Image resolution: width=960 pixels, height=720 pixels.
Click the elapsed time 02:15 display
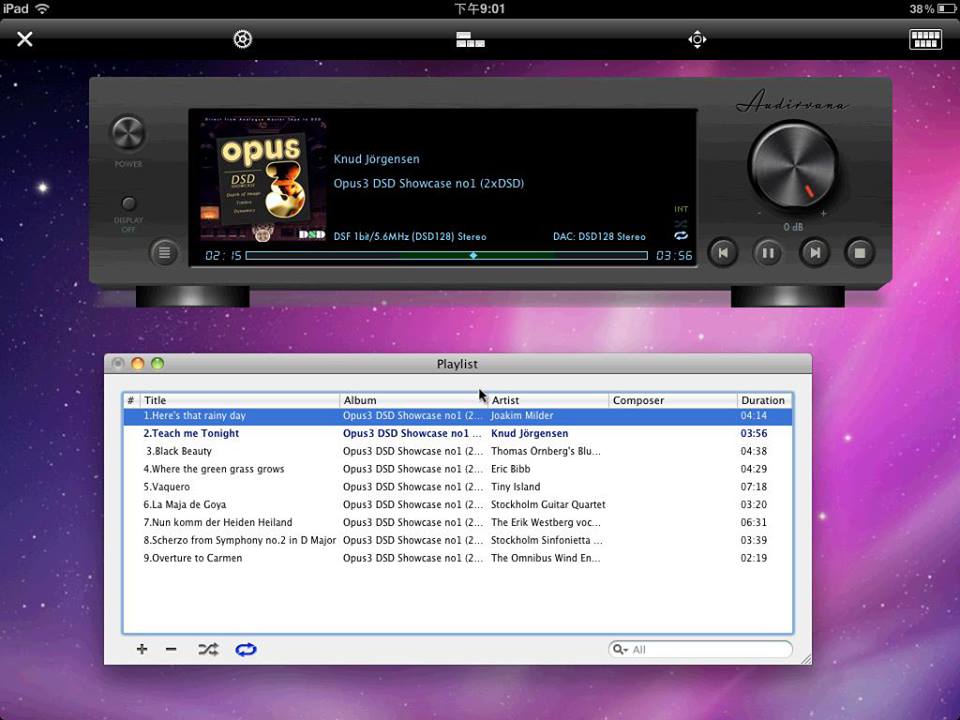pos(223,255)
